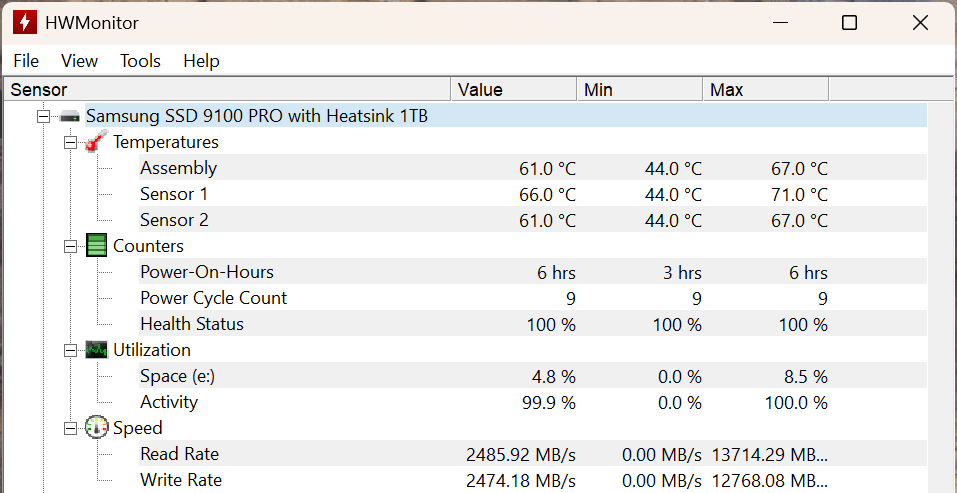Maximize the HWMonitor window
Viewport: 957px width, 493px height.
[x=850, y=23]
